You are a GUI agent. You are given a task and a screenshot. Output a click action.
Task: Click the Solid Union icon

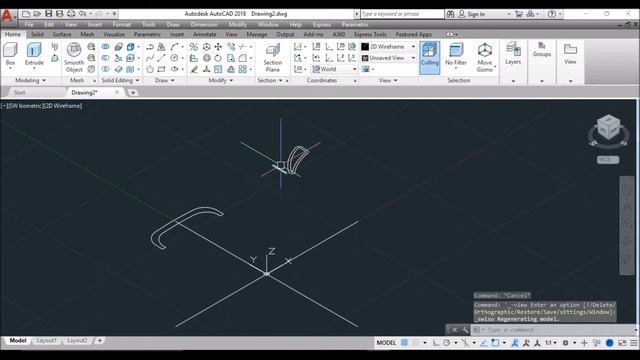pos(106,47)
